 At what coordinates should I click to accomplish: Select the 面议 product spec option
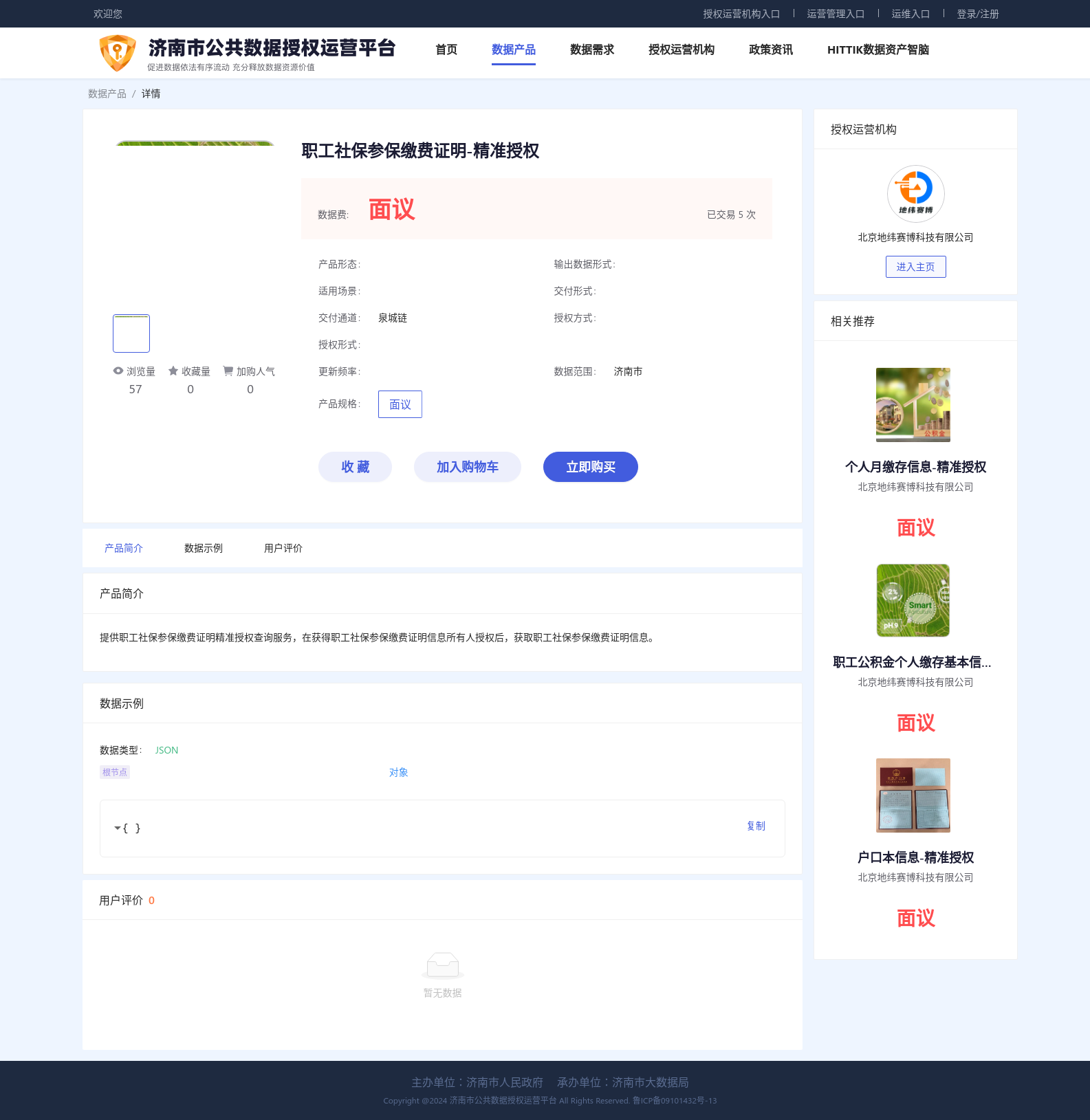tap(400, 404)
